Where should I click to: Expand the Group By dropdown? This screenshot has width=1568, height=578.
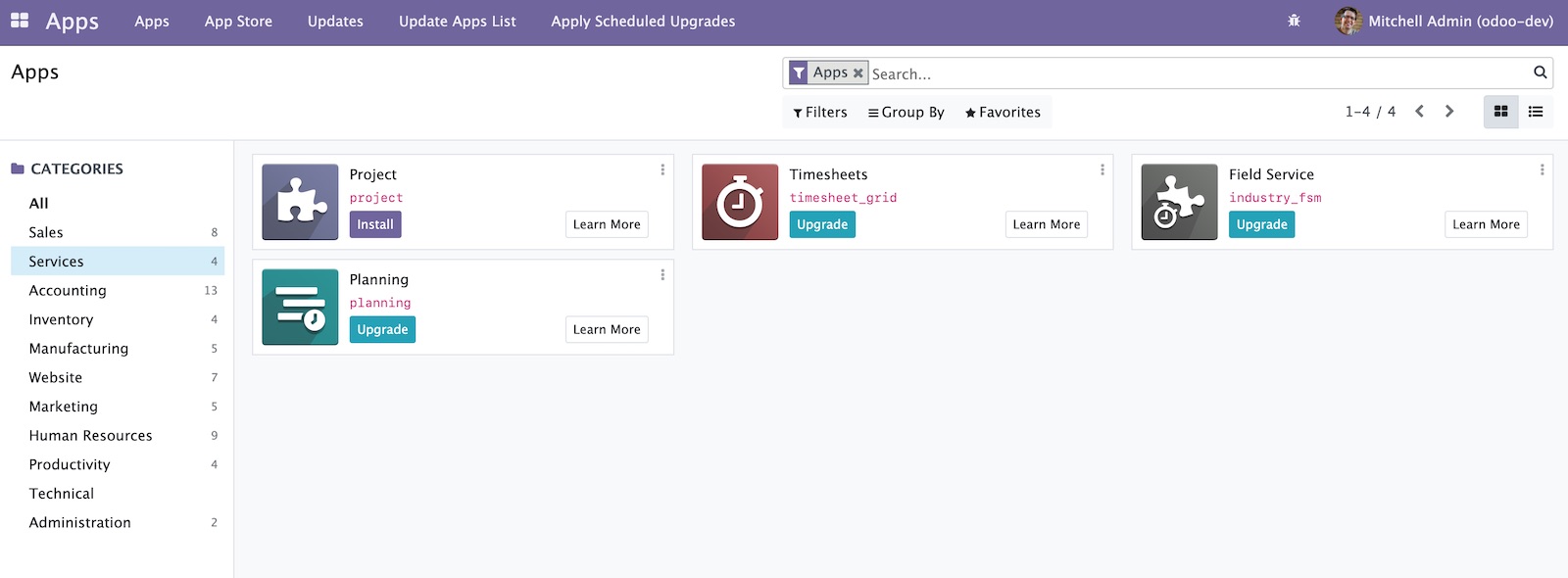[x=906, y=113]
